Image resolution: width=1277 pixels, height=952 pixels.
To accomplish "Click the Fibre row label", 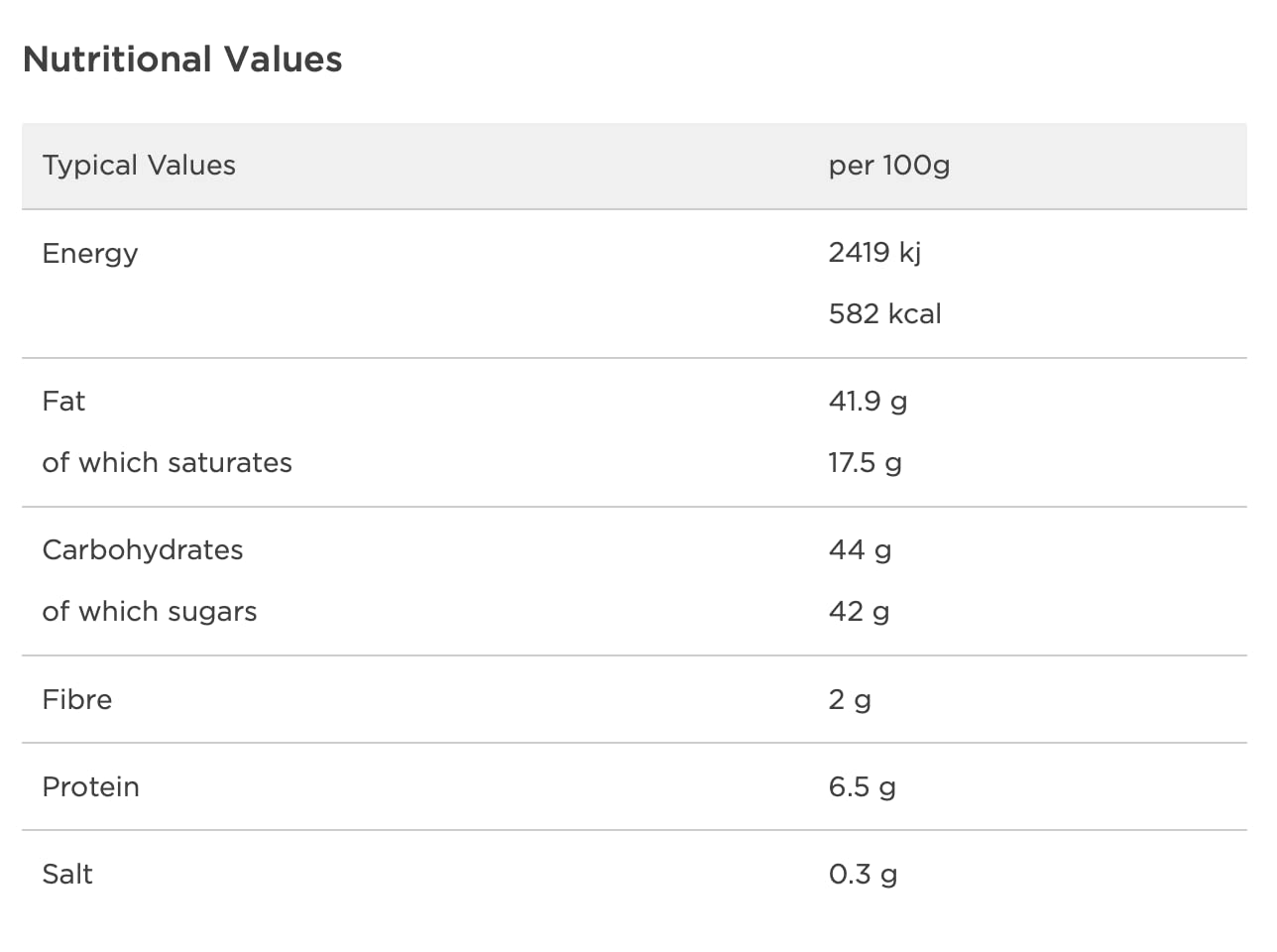I will coord(77,699).
